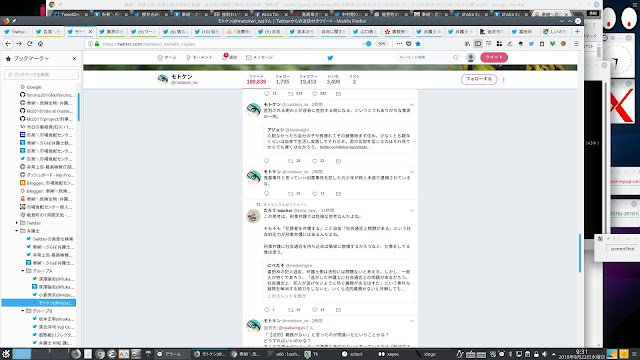Open the メッセージ nav item

pyautogui.click(x=260, y=58)
